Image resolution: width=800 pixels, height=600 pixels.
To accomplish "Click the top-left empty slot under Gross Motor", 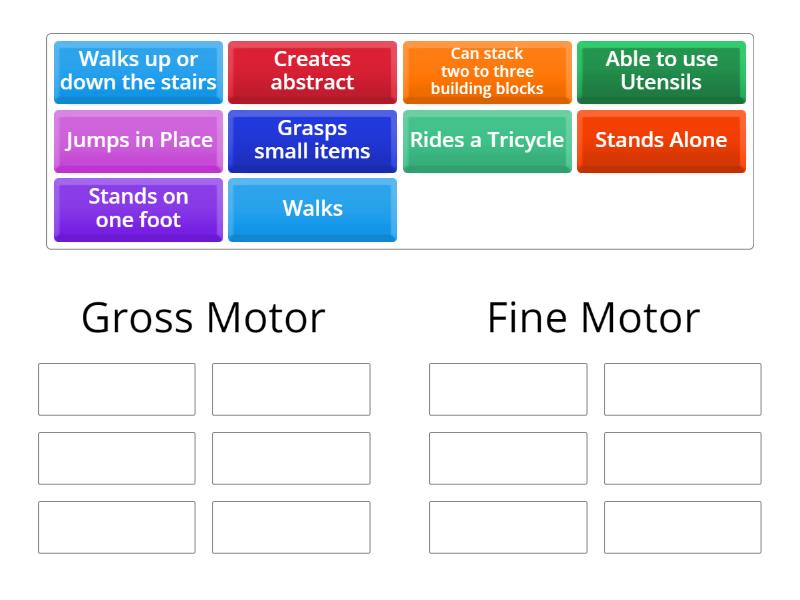I will (x=117, y=389).
